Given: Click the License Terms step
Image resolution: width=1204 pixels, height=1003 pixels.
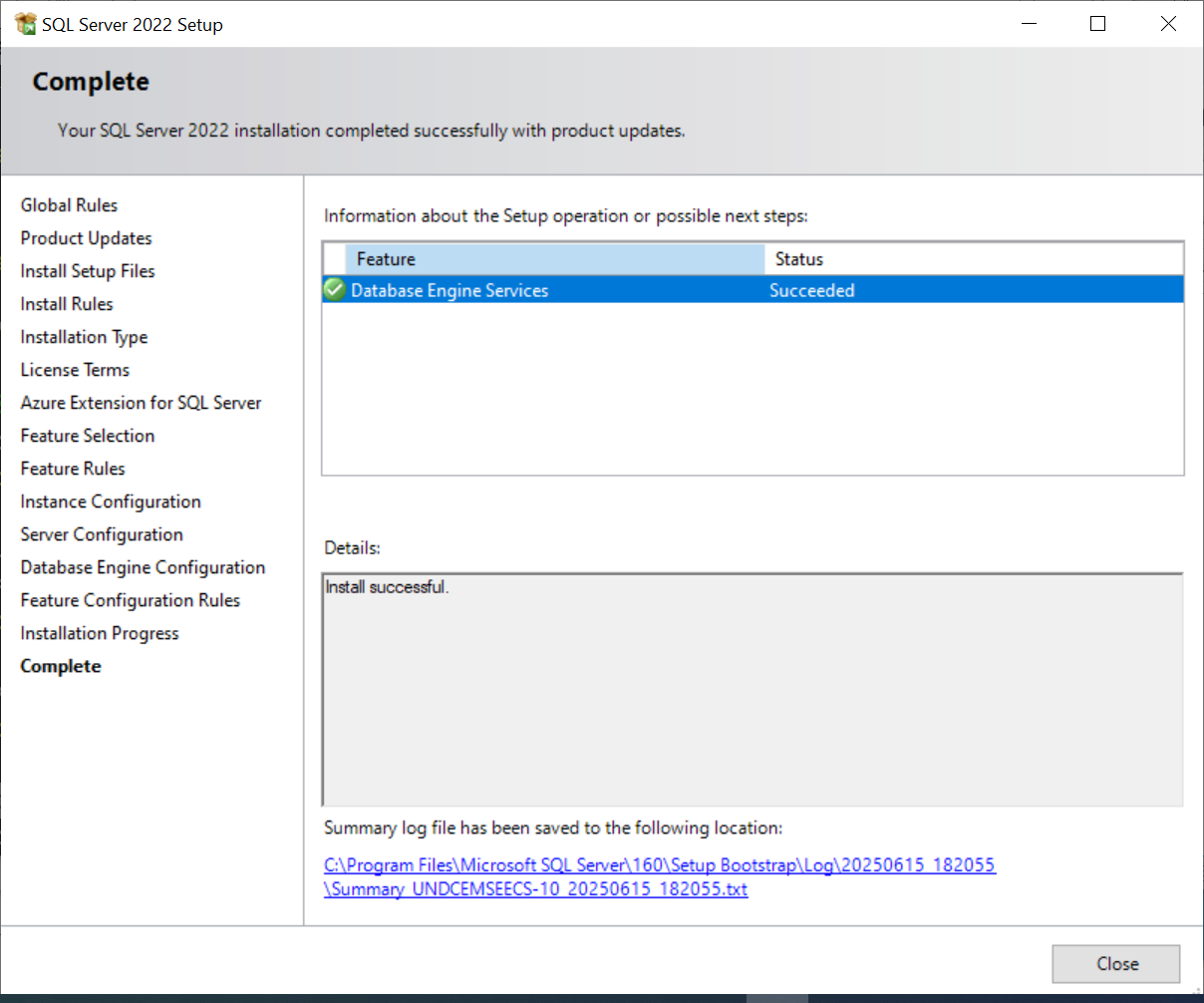Looking at the screenshot, I should pos(75,370).
